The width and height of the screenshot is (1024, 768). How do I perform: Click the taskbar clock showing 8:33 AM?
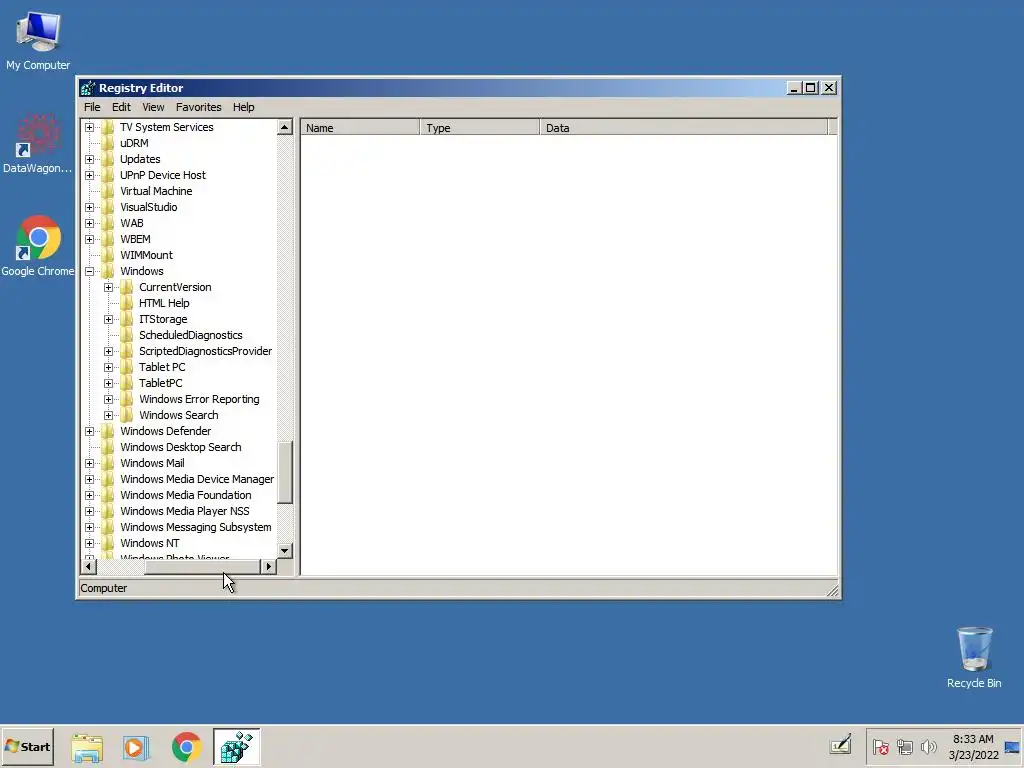(973, 747)
